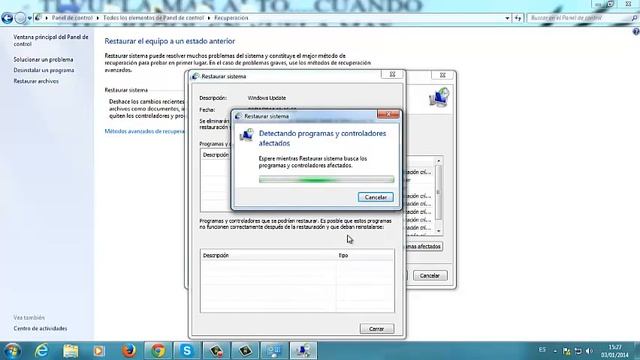Select 'Todos los elementos de Panel de control' breadcrumb

pyautogui.click(x=153, y=18)
